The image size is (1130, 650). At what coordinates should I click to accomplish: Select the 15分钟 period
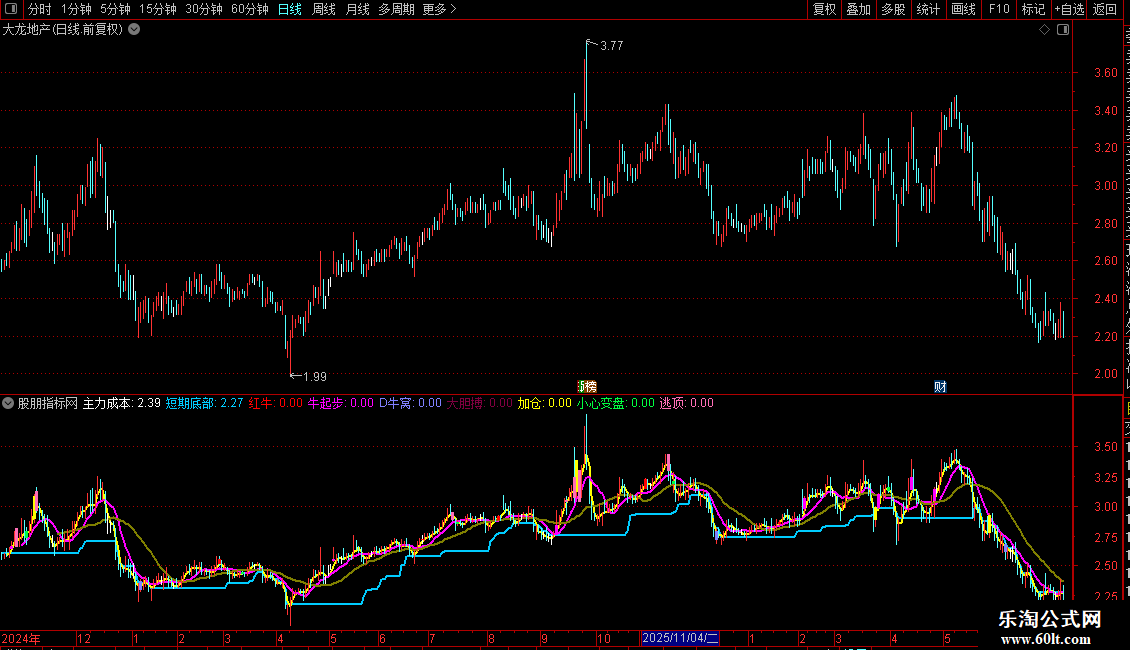click(x=157, y=9)
